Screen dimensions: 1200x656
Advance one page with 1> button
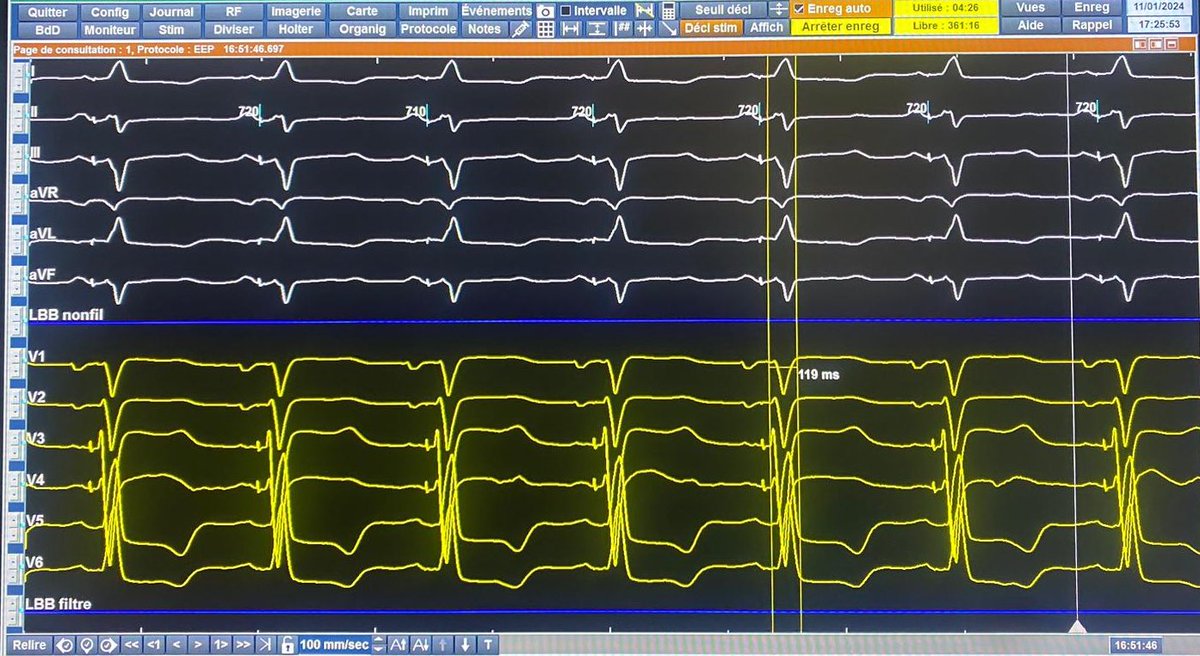click(x=221, y=645)
